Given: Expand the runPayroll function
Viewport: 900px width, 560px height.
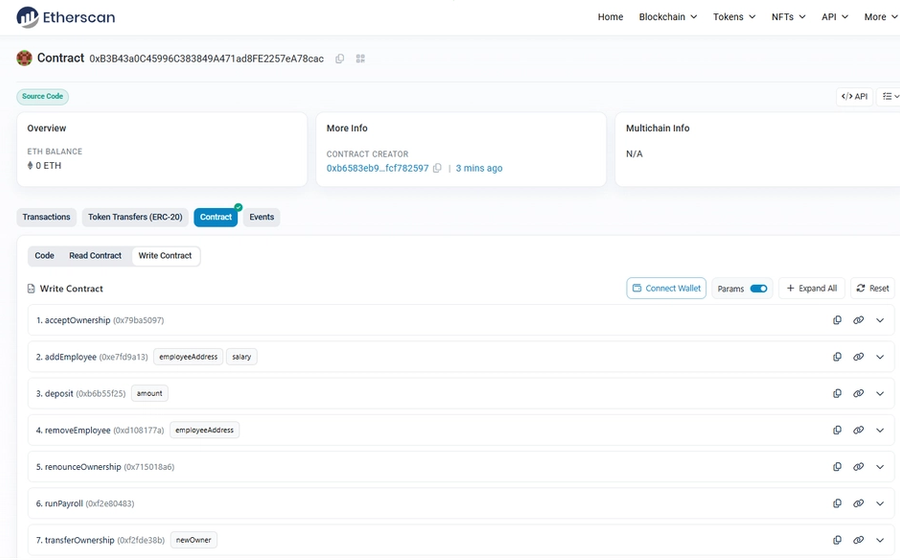Looking at the screenshot, I should [x=880, y=504].
